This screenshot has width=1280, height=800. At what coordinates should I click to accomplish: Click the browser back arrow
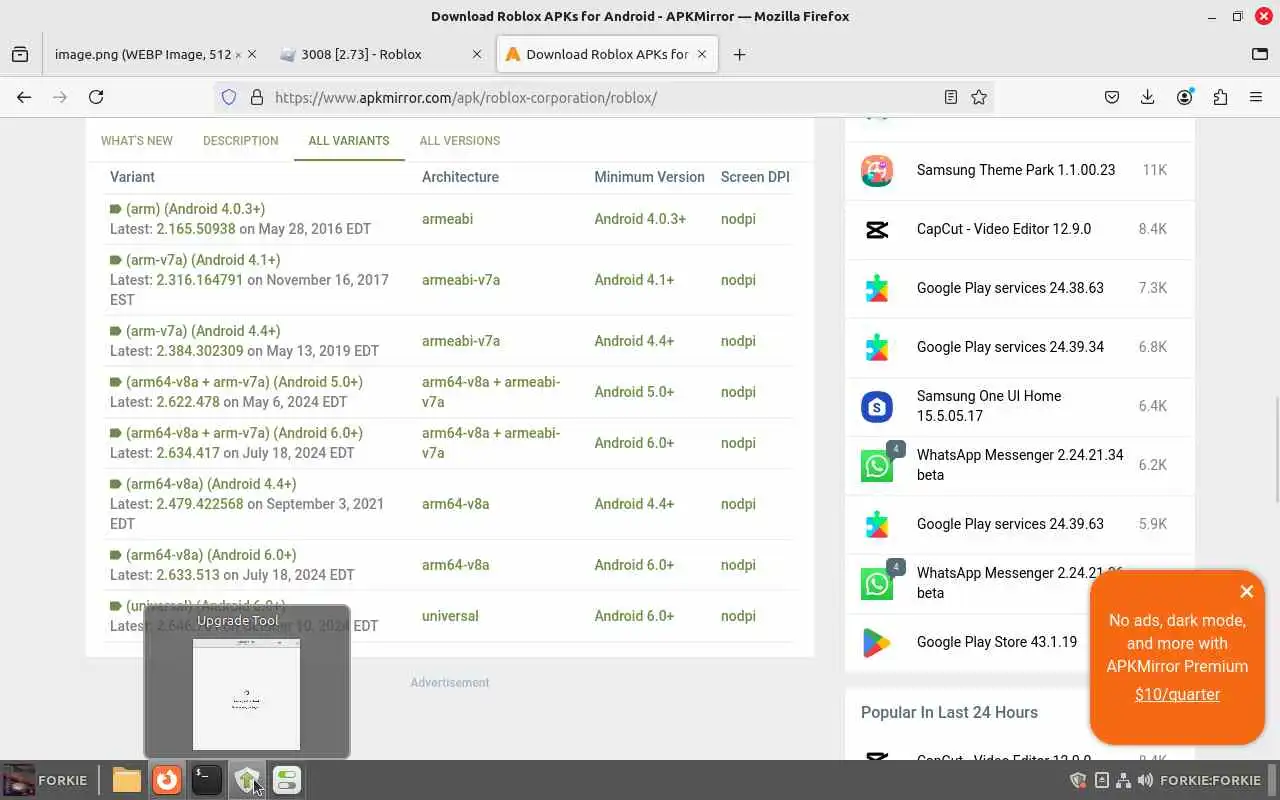24,97
